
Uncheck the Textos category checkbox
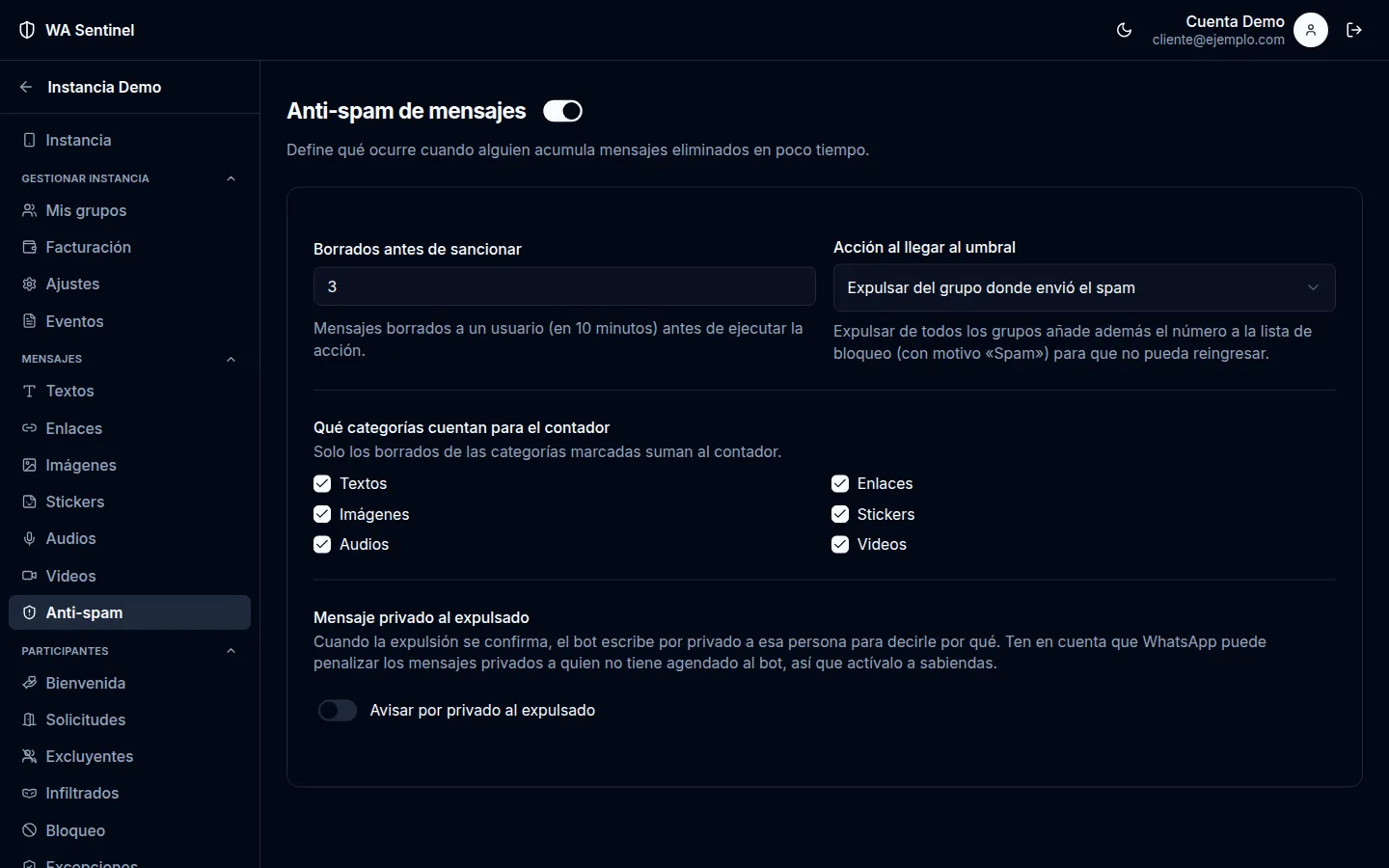[x=322, y=483]
